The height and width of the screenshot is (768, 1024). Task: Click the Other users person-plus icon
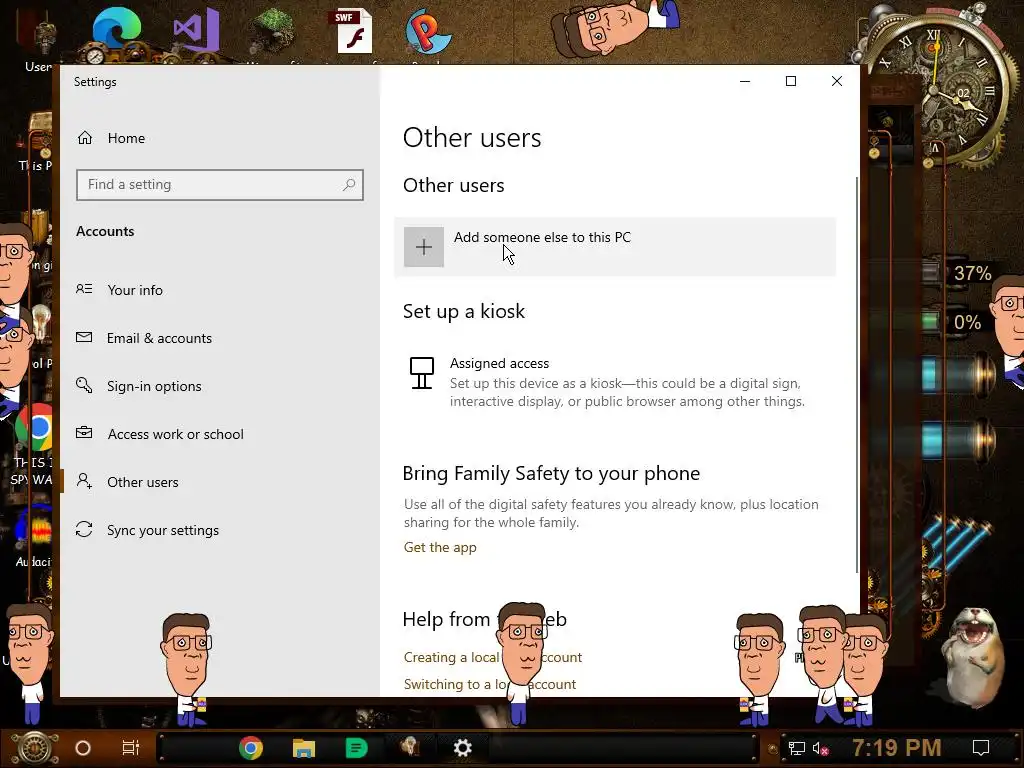click(84, 481)
